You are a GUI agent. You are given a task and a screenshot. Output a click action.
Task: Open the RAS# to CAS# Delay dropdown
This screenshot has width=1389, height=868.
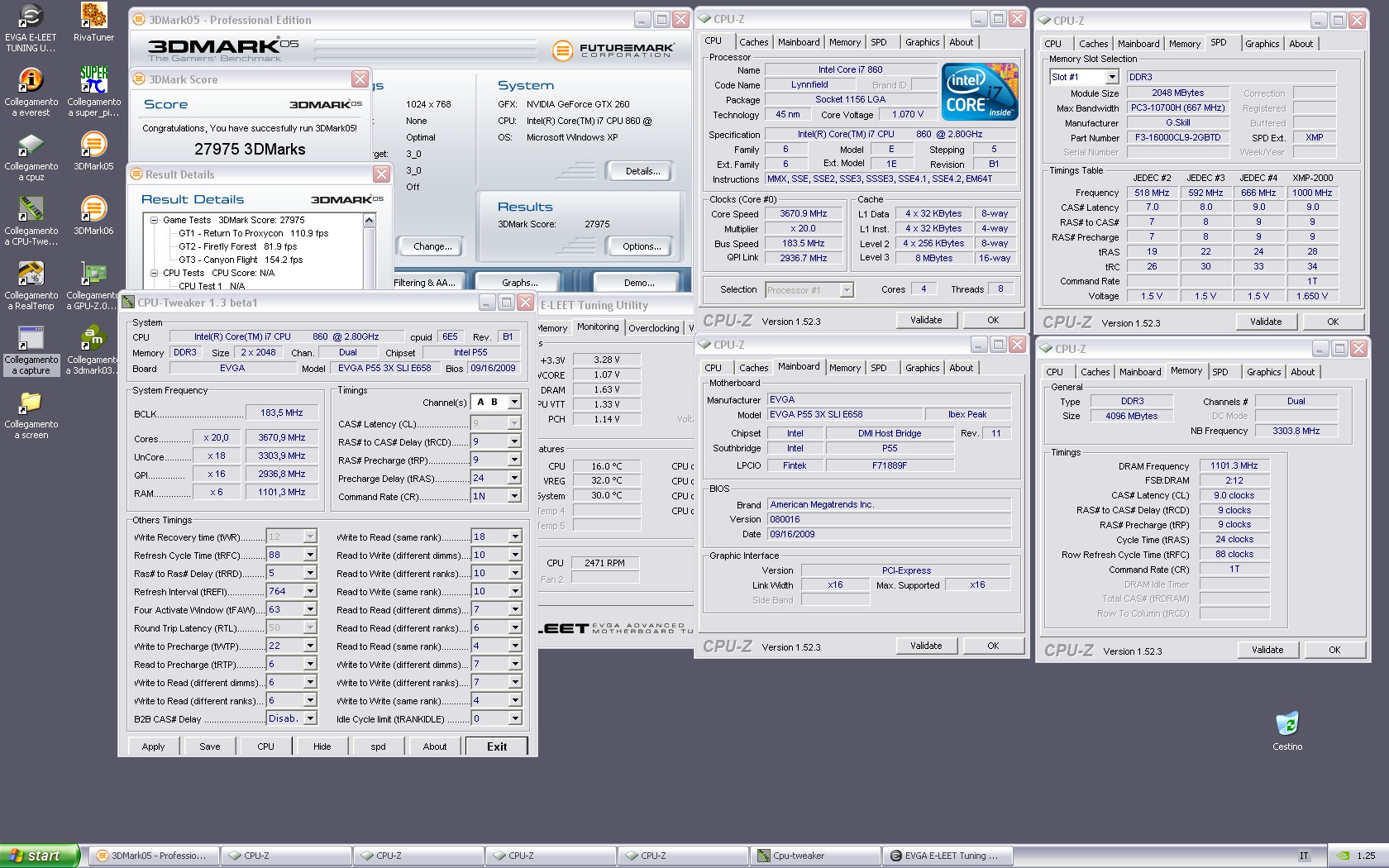(514, 441)
